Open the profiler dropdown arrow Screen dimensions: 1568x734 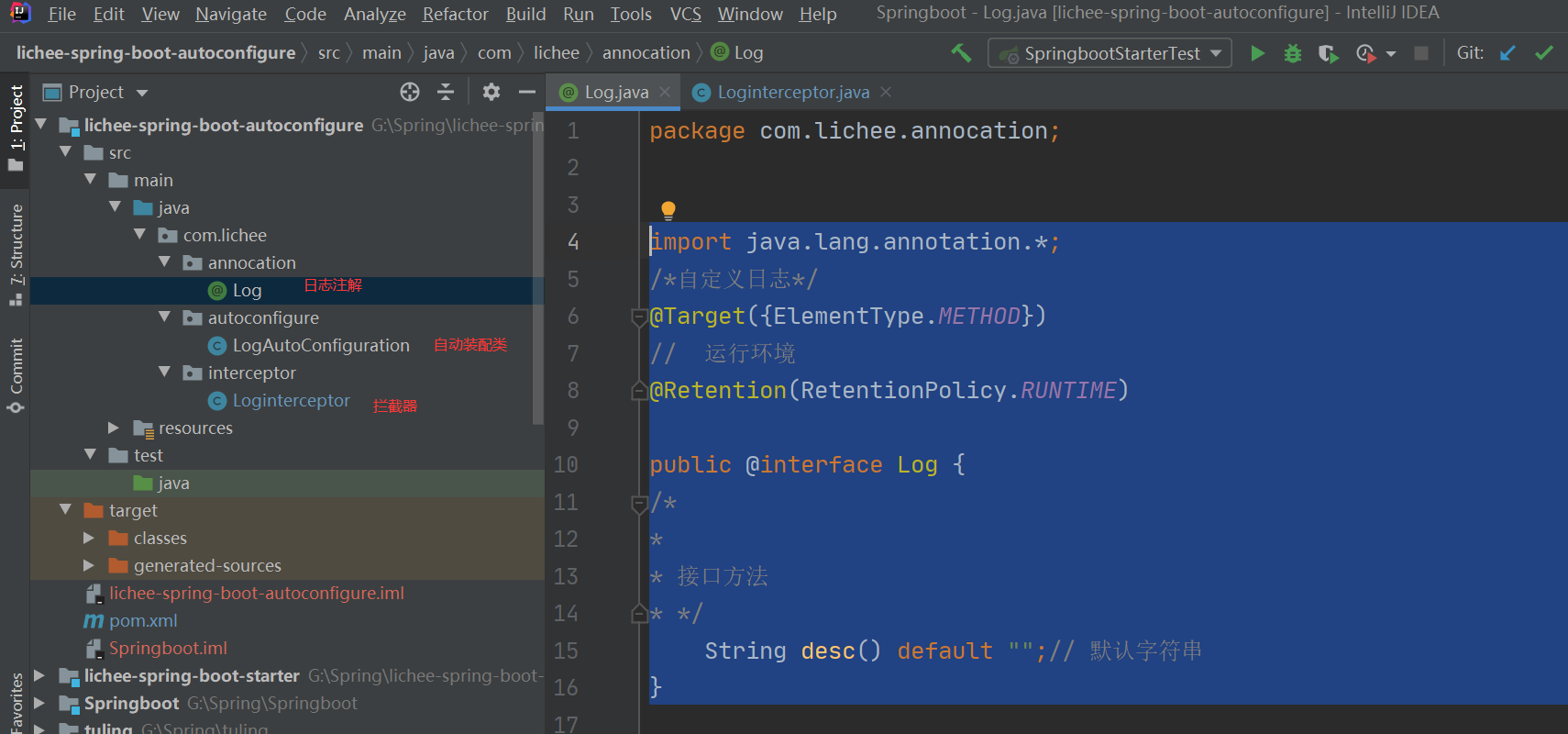click(x=1391, y=54)
